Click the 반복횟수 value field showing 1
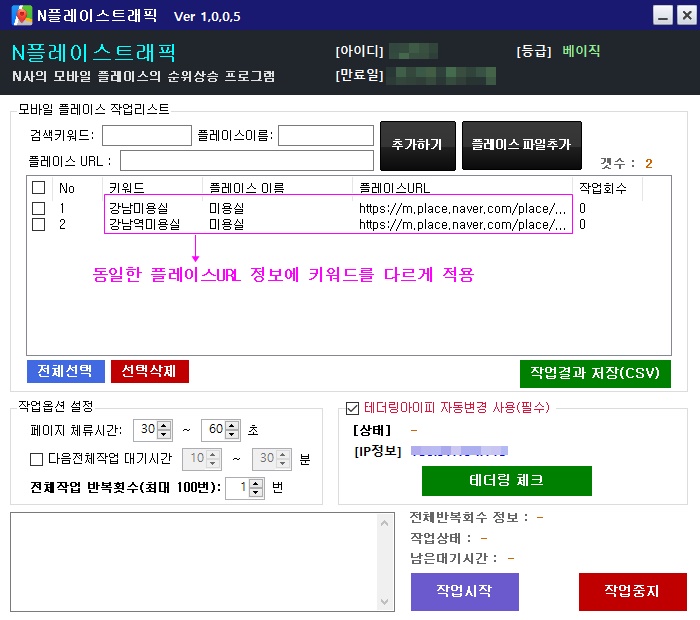This screenshot has width=700, height=620. click(238, 488)
